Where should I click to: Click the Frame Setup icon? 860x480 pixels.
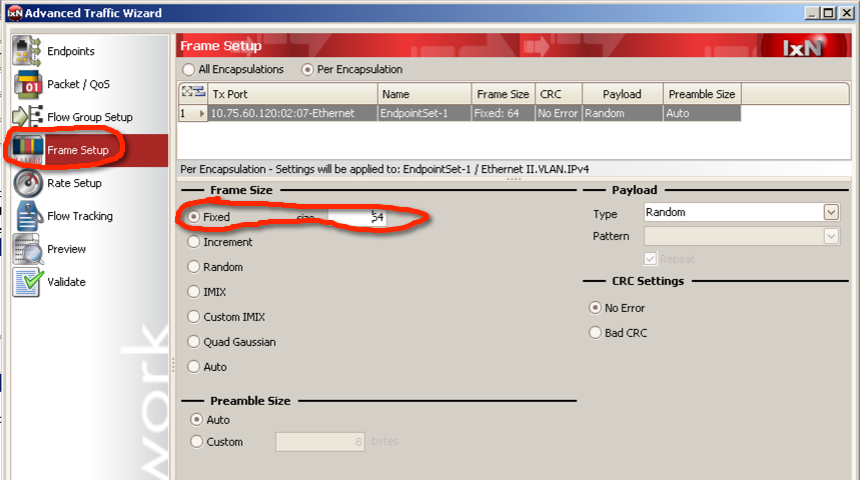(x=28, y=149)
